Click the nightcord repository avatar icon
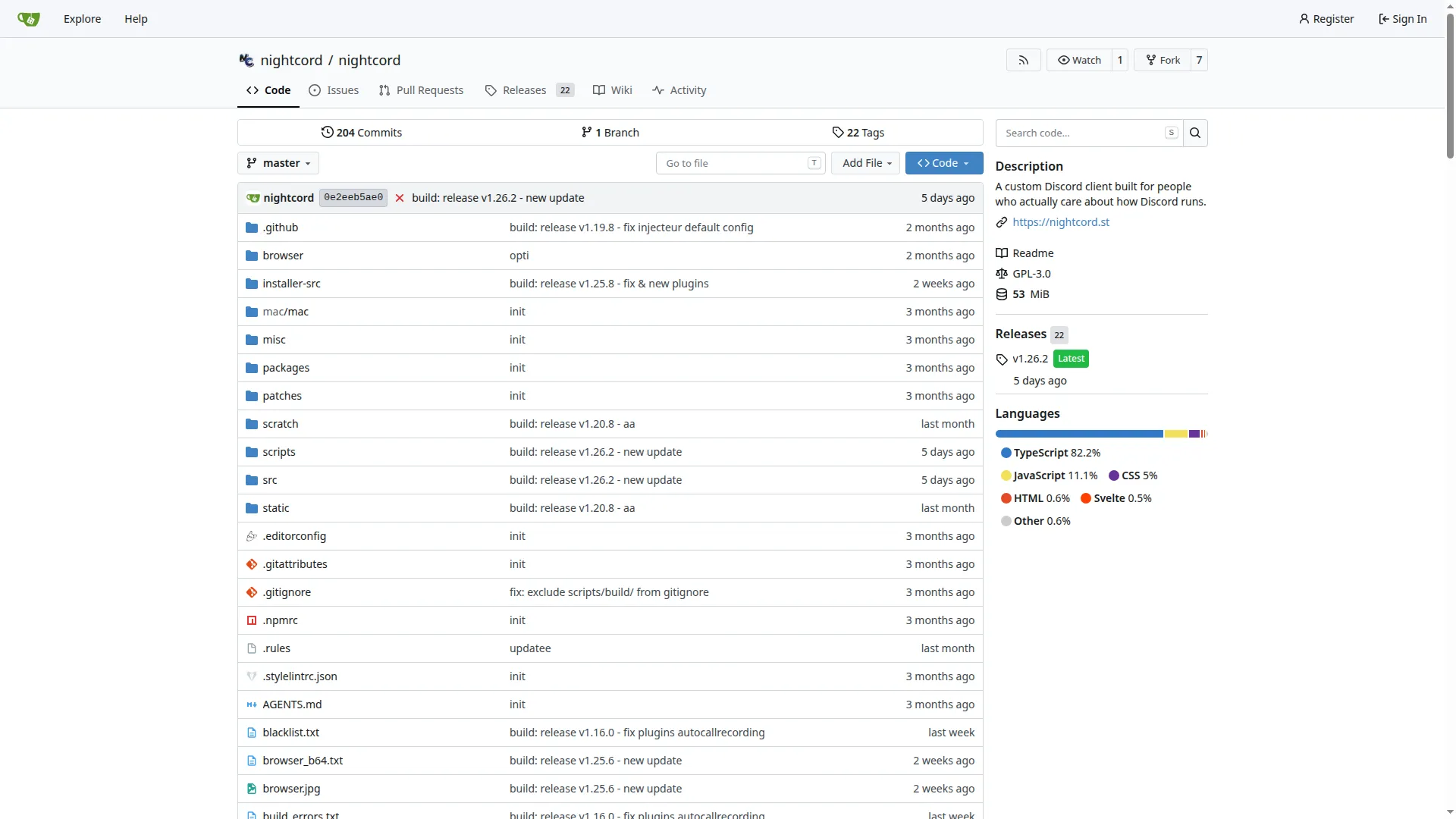The height and width of the screenshot is (819, 1456). pos(246,60)
